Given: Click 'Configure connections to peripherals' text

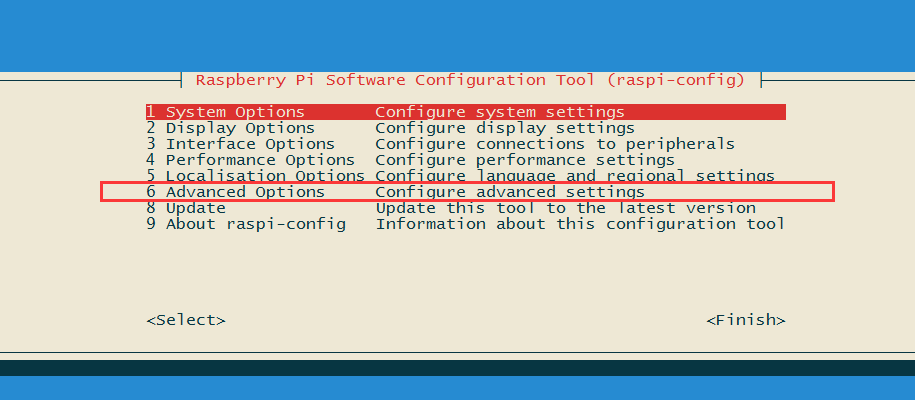Looking at the screenshot, I should 555,144.
